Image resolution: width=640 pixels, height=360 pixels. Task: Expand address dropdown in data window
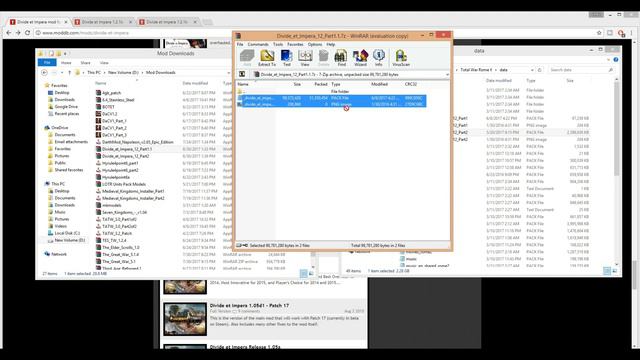tap(532, 70)
